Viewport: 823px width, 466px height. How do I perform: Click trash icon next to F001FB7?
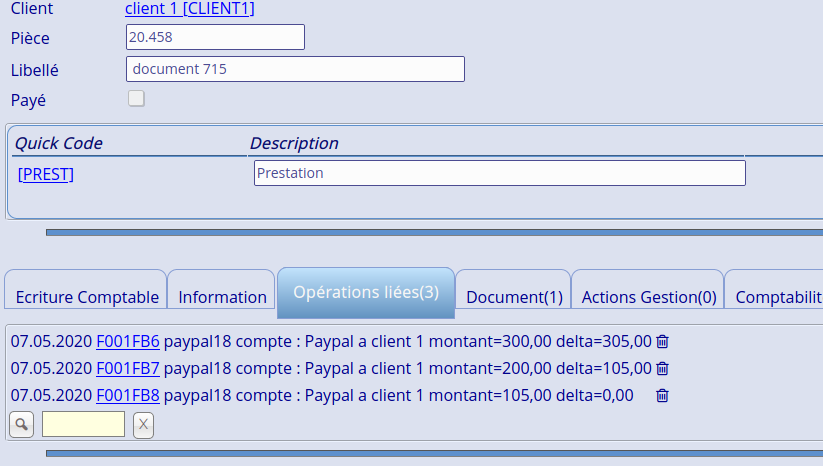coord(662,368)
